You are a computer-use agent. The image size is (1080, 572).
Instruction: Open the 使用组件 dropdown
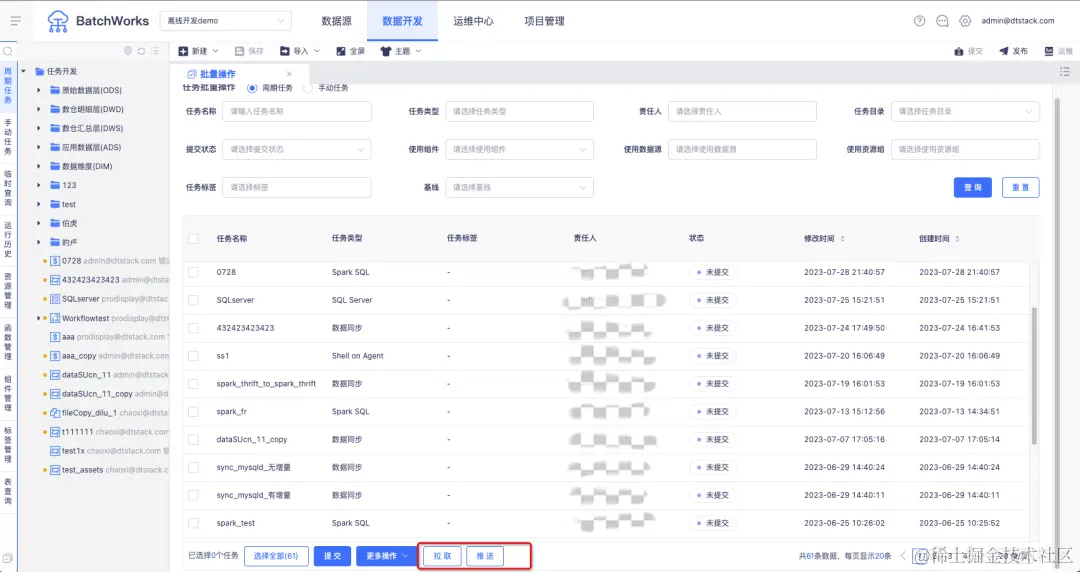[519, 150]
